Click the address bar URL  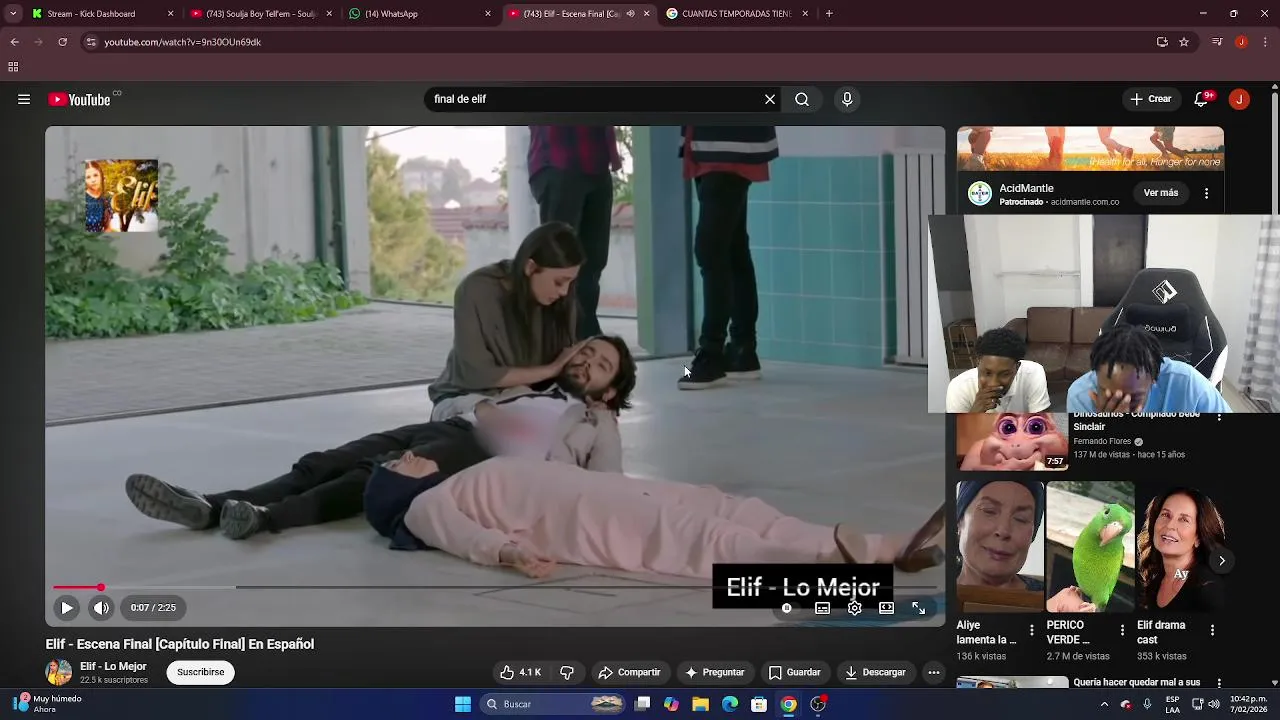click(182, 42)
